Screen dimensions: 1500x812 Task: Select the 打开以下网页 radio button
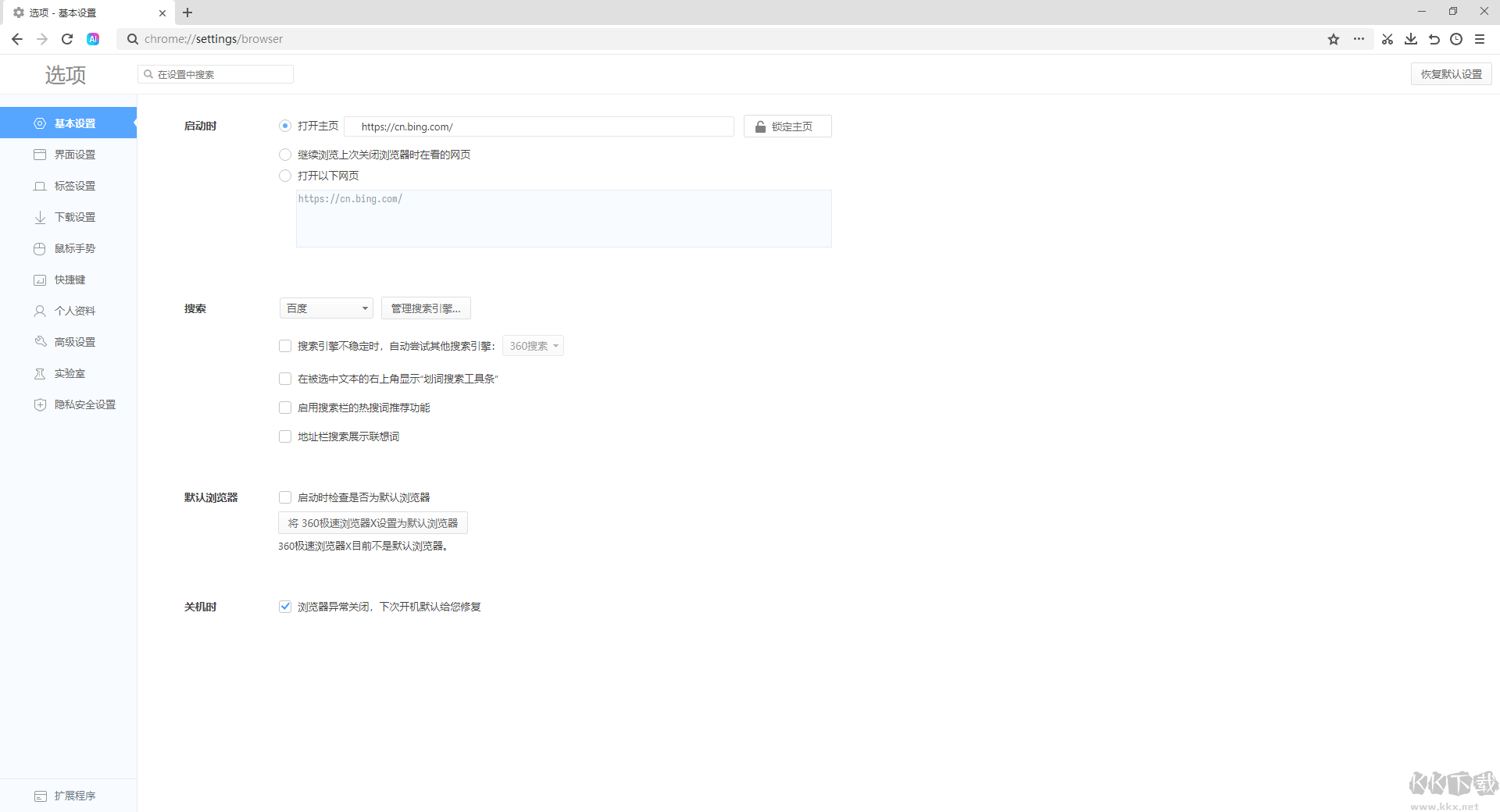point(285,176)
